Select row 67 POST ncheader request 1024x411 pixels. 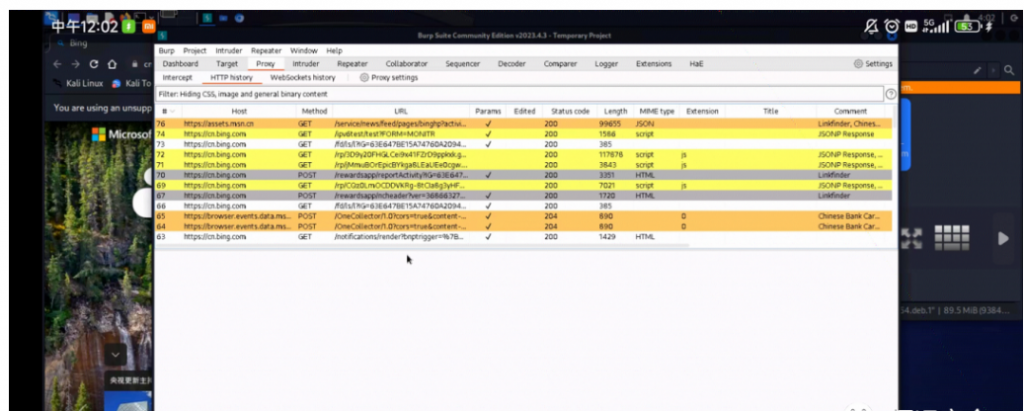[523, 195]
